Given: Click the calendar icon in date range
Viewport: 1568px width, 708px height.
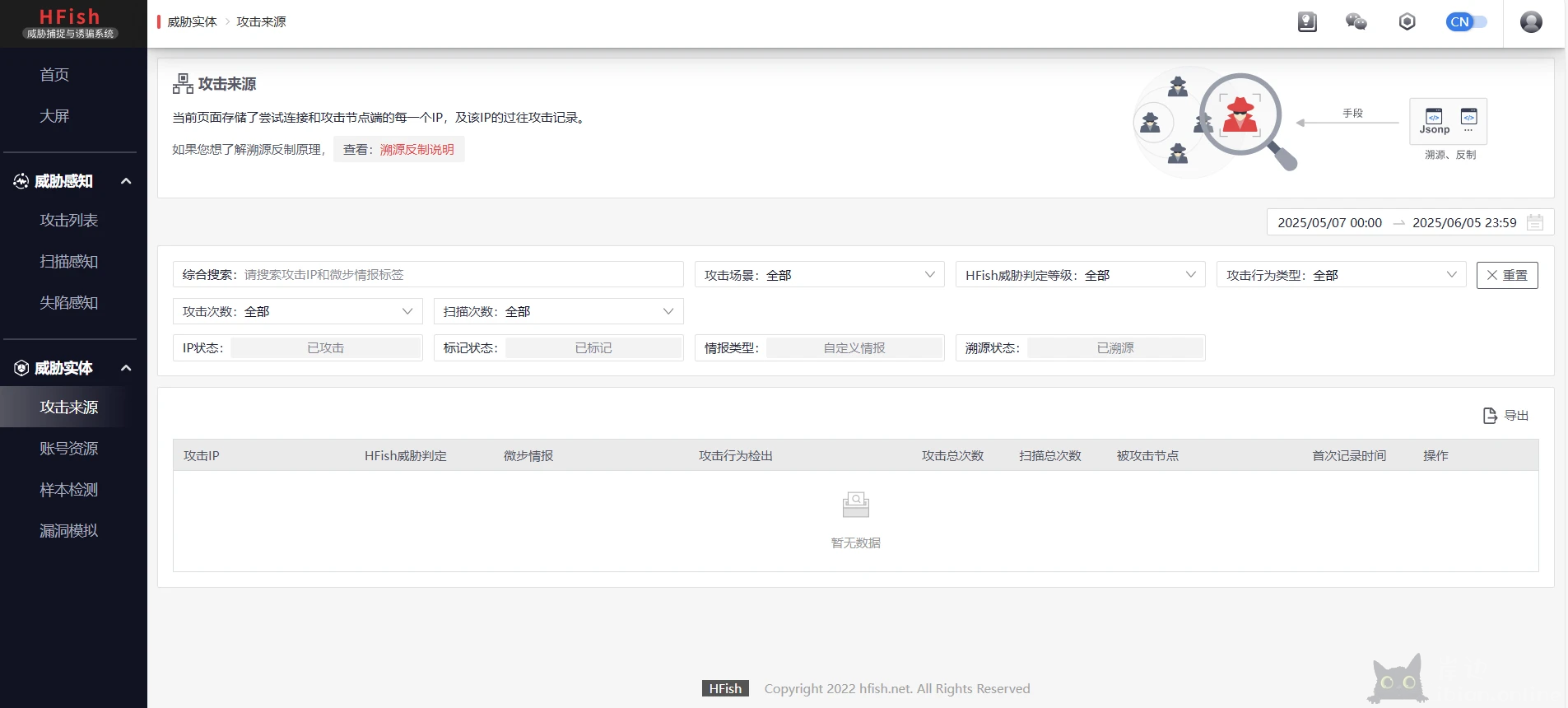Looking at the screenshot, I should pyautogui.click(x=1534, y=222).
